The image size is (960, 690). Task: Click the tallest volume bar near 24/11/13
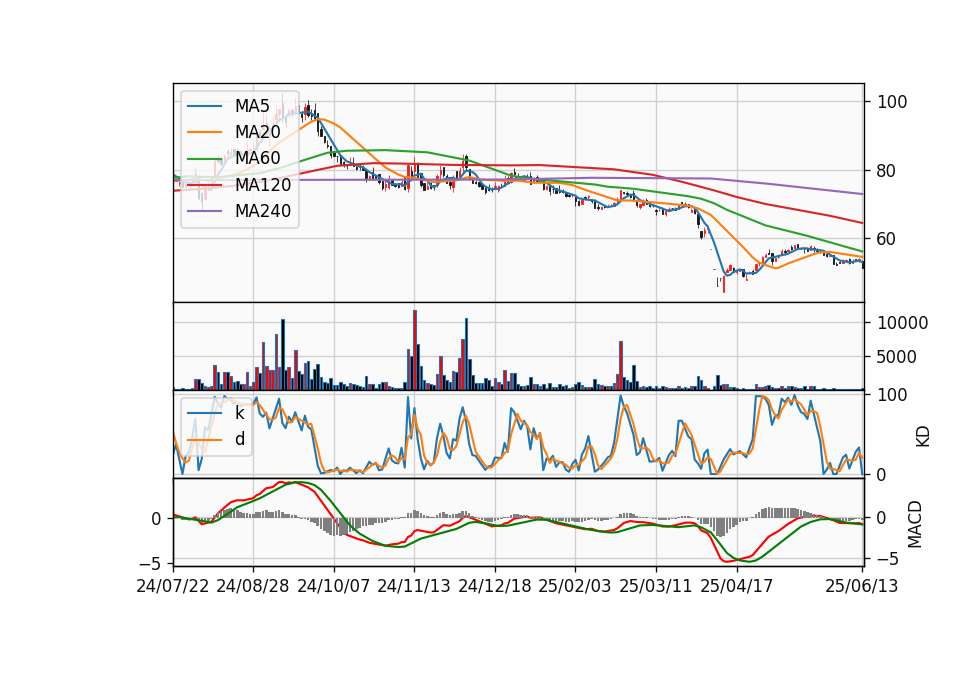415,350
